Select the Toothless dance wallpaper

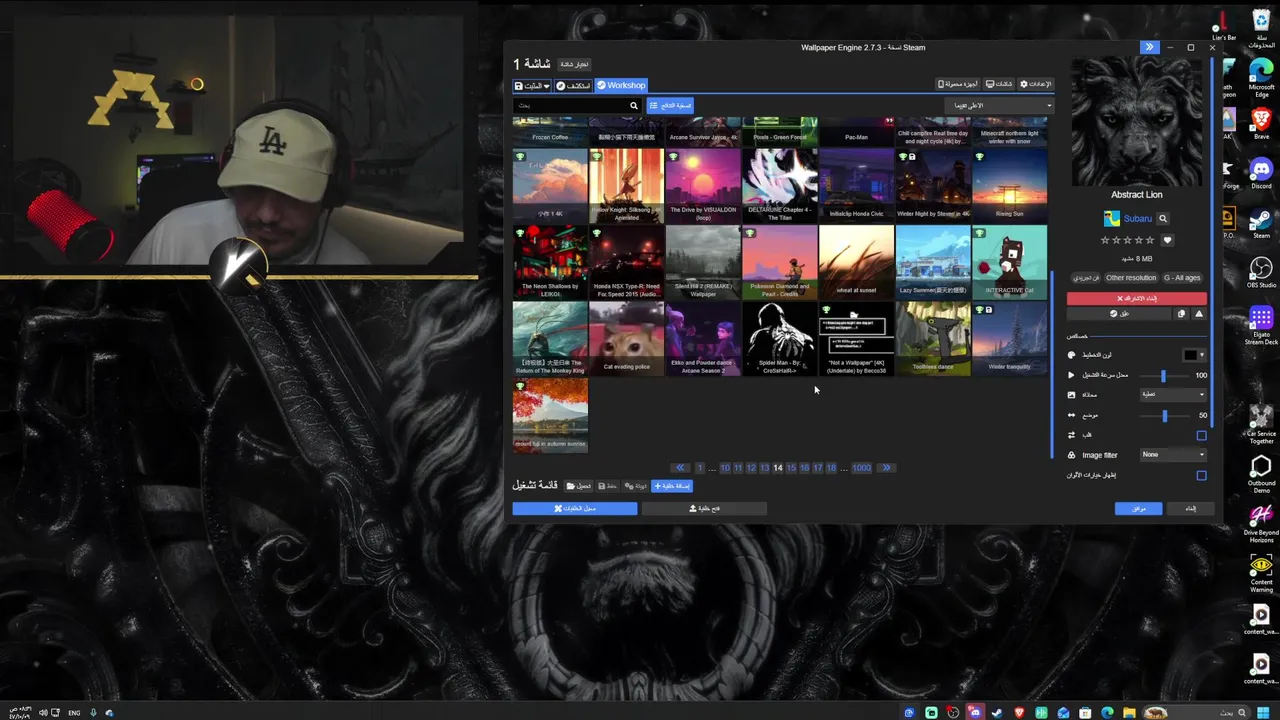pyautogui.click(x=933, y=339)
